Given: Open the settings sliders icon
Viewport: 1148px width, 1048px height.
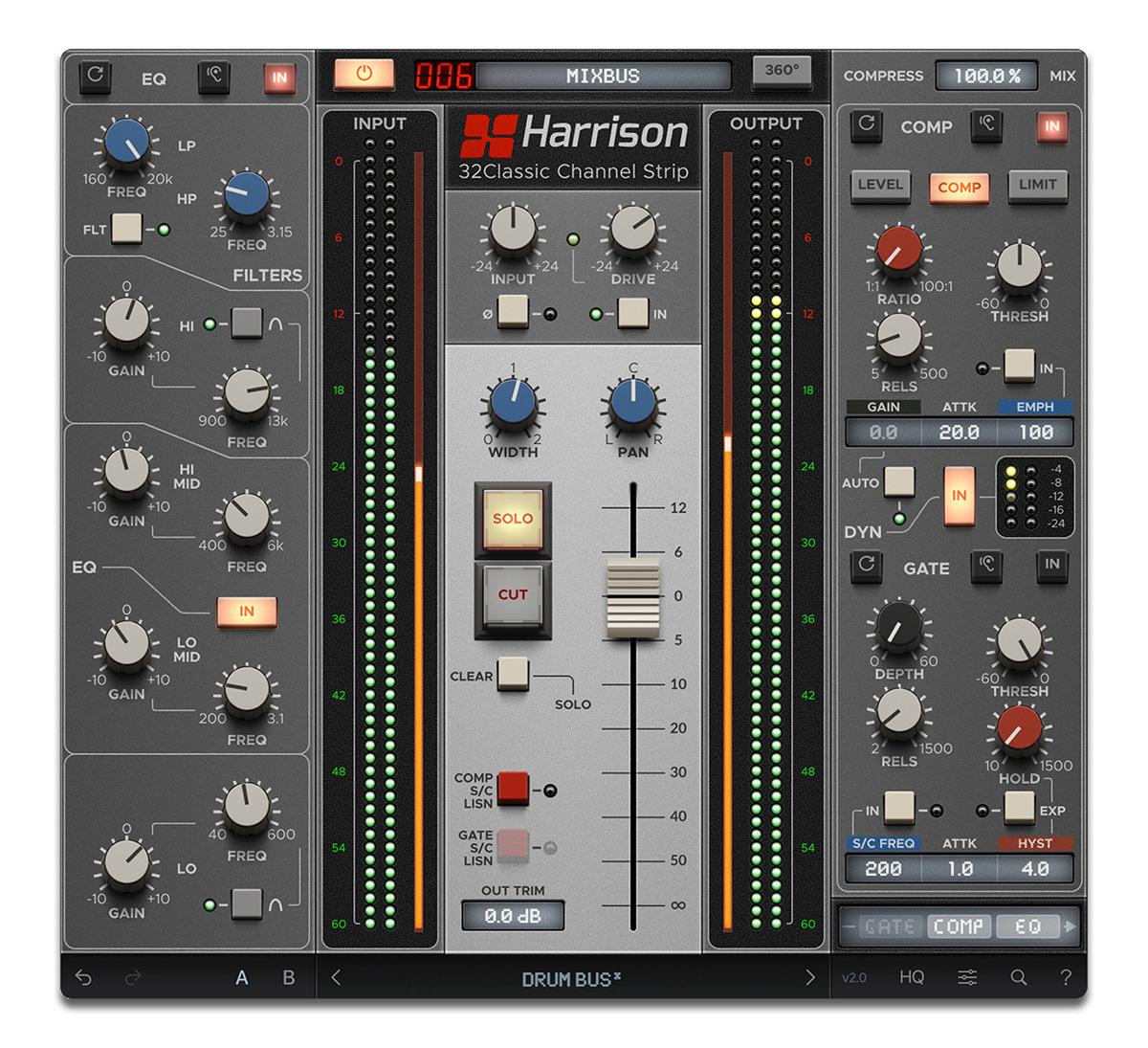Looking at the screenshot, I should 968,977.
